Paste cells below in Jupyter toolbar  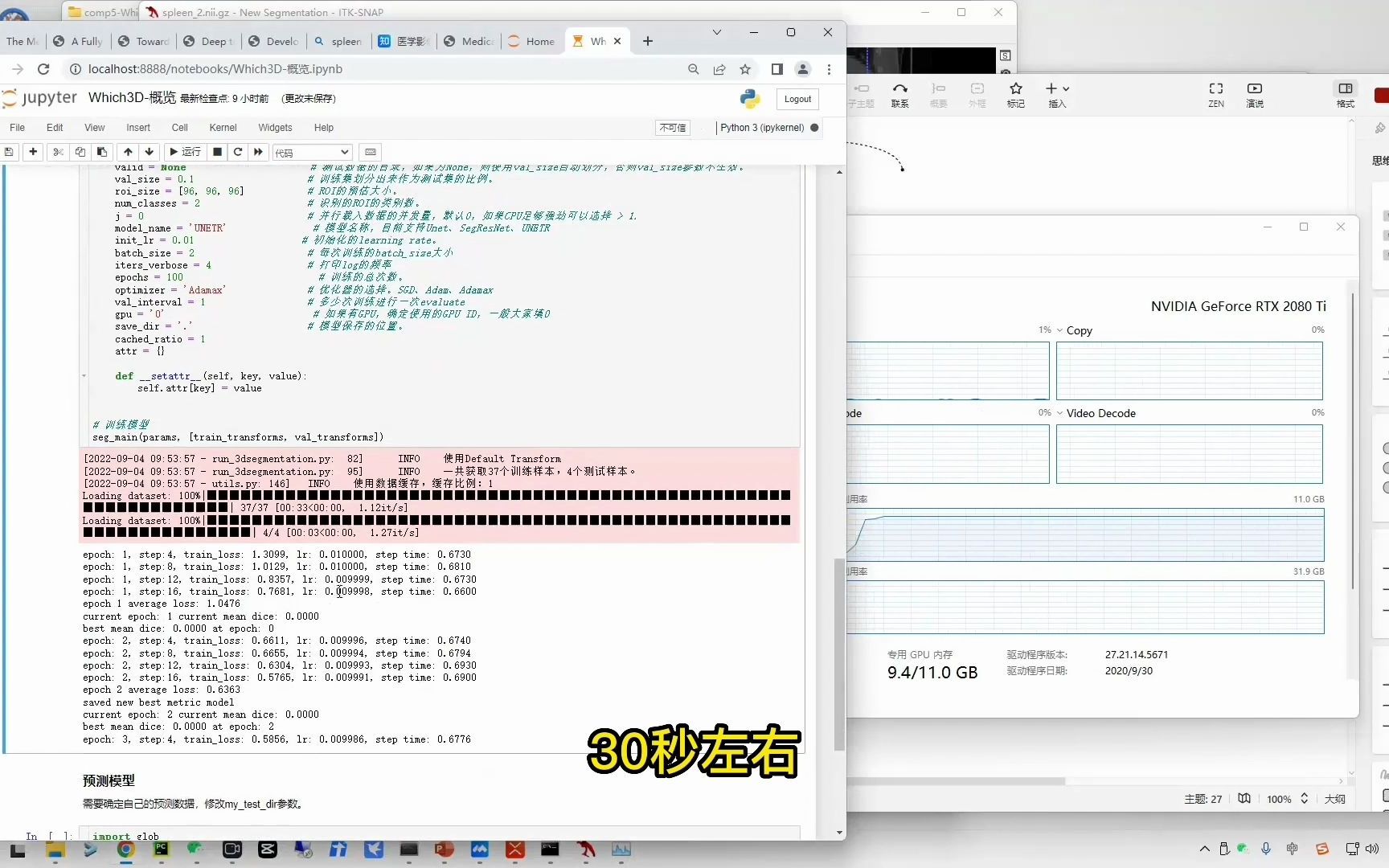tap(101, 152)
